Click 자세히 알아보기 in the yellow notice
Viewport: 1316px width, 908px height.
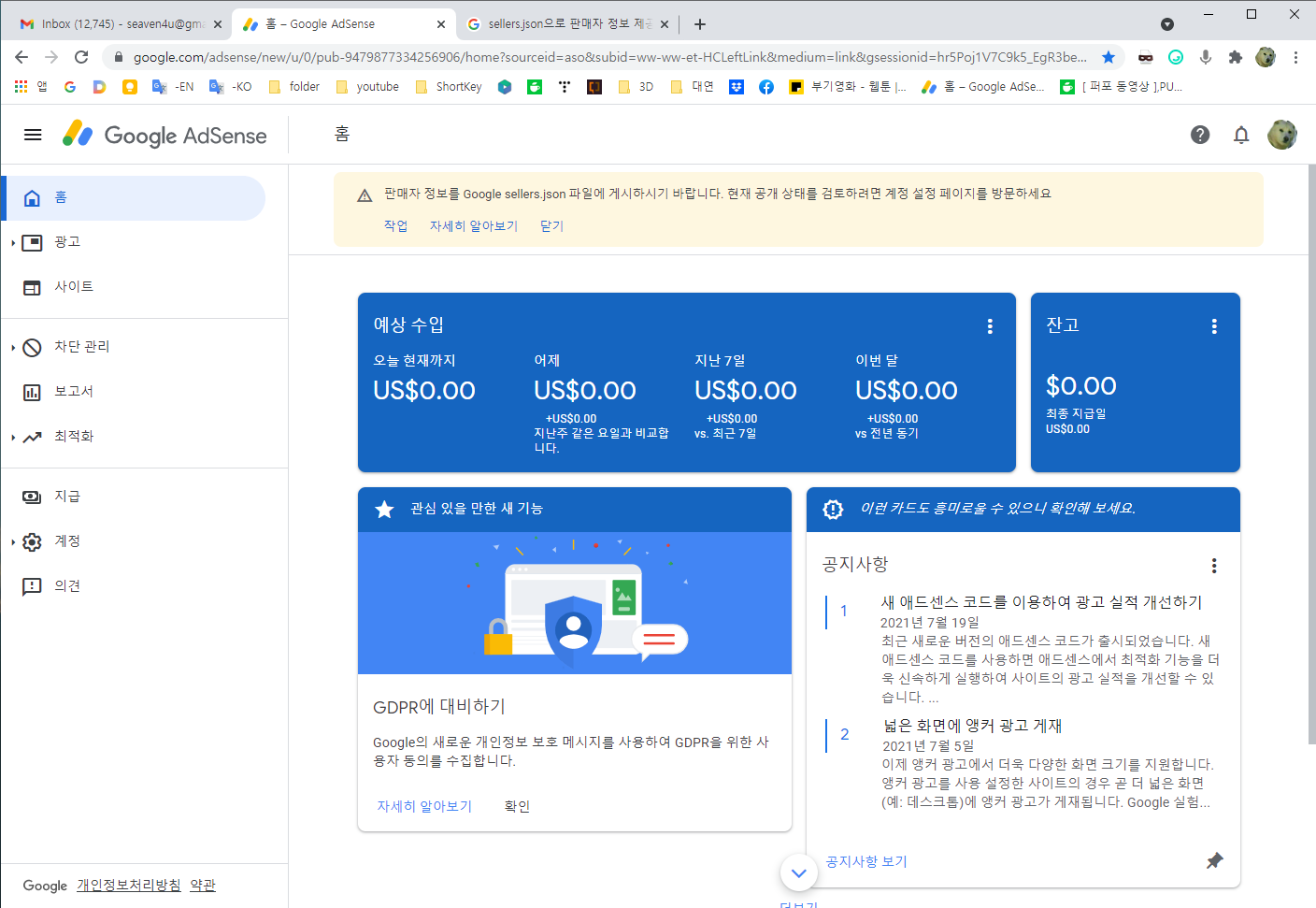473,225
